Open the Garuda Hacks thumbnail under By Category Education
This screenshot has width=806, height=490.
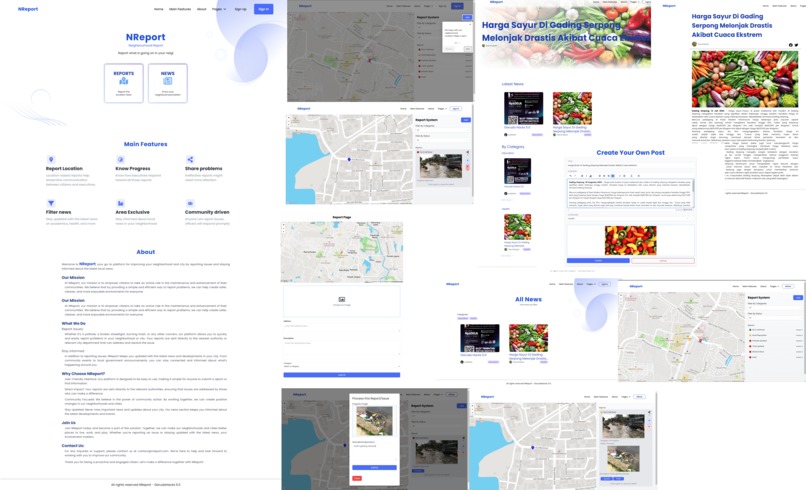(x=517, y=171)
